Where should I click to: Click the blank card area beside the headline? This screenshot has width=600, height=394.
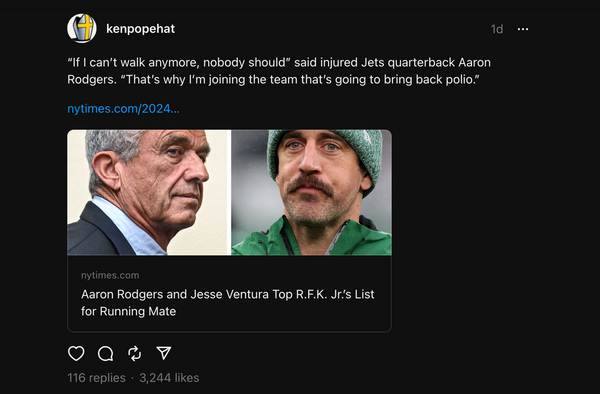pyautogui.click(x=283, y=312)
